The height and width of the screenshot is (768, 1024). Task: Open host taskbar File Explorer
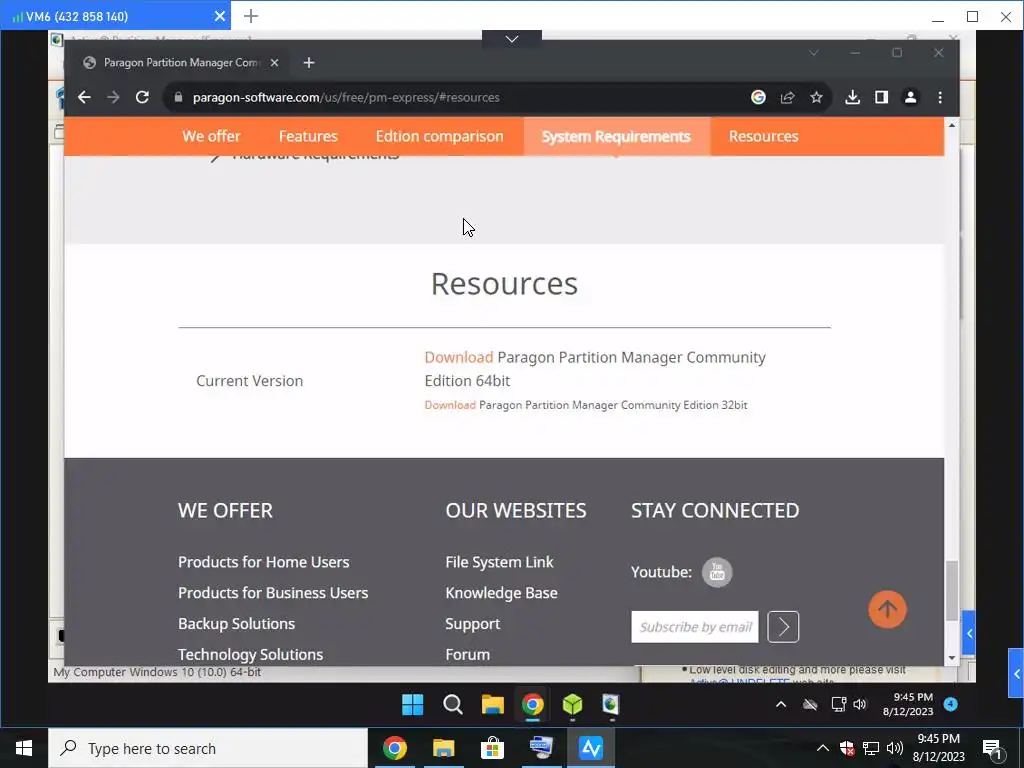tap(443, 748)
